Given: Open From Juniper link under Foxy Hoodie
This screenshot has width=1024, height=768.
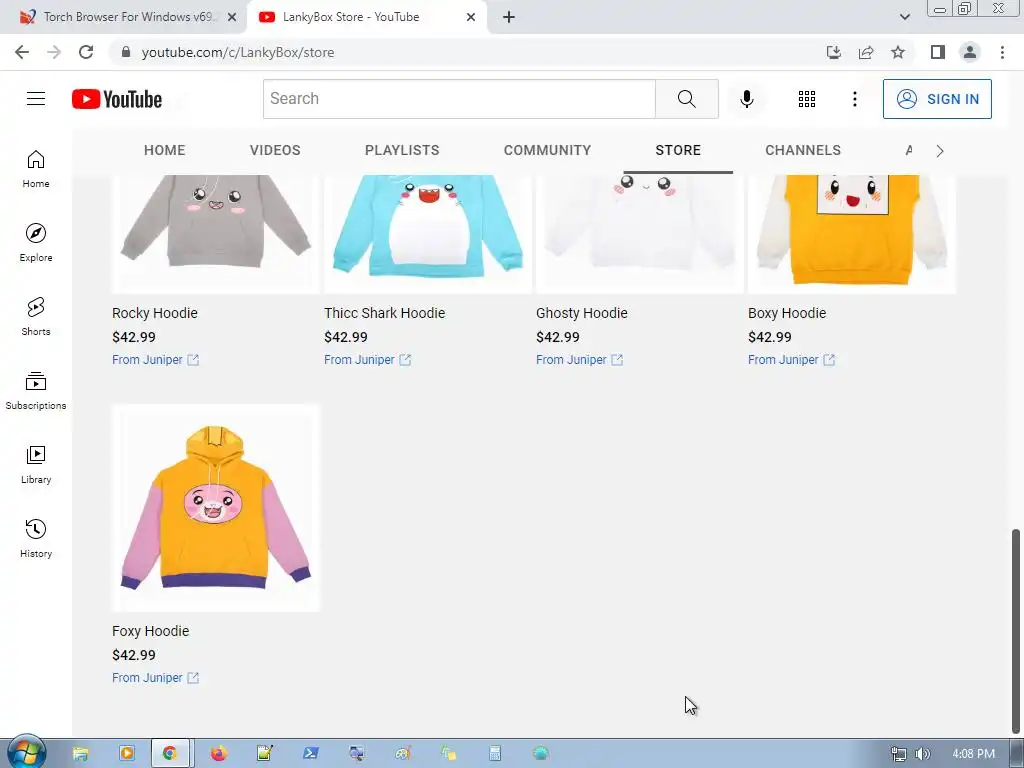Looking at the screenshot, I should (x=147, y=678).
